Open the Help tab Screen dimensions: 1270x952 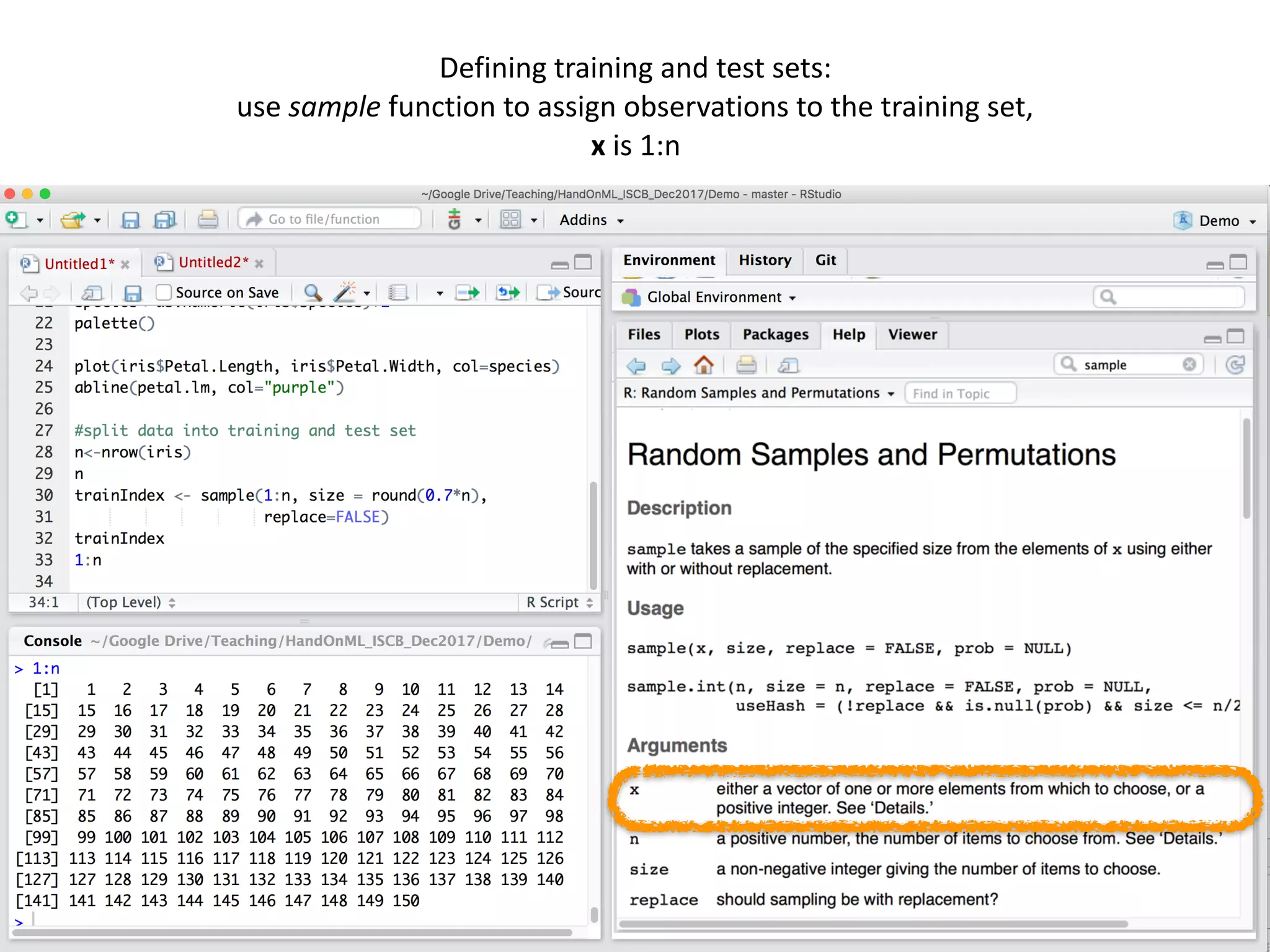(848, 335)
